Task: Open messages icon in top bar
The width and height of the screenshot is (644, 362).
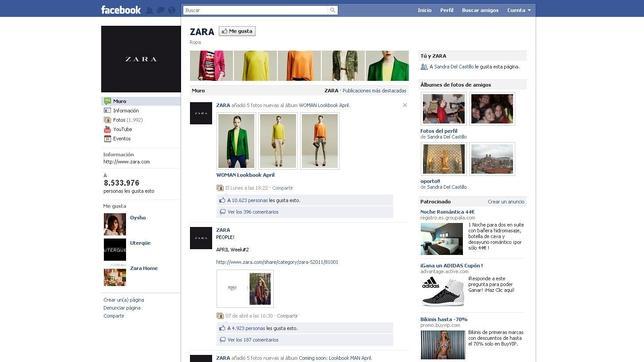Action: (x=161, y=10)
